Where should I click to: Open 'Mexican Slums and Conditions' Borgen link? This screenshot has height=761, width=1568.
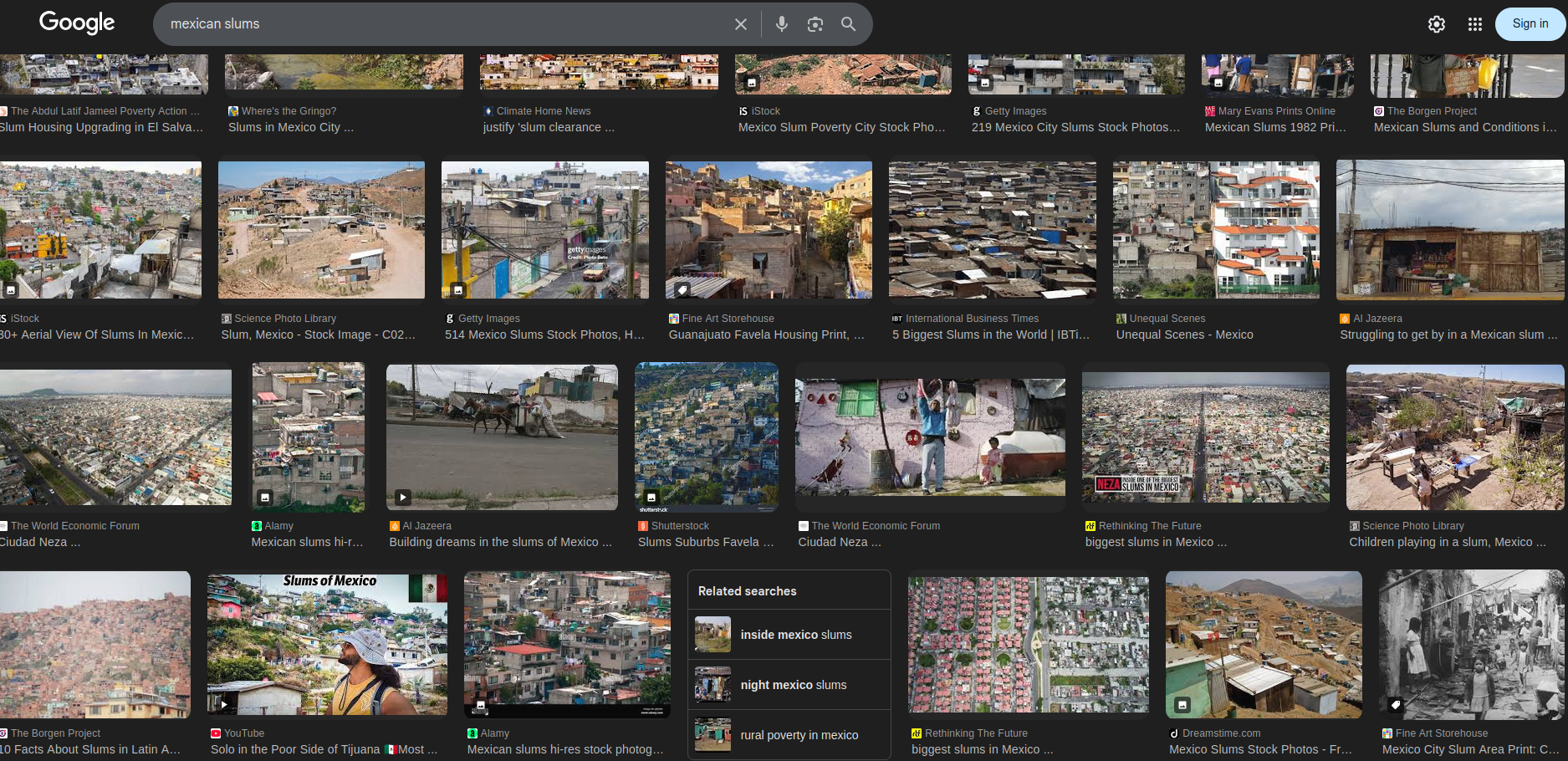[x=1465, y=127]
